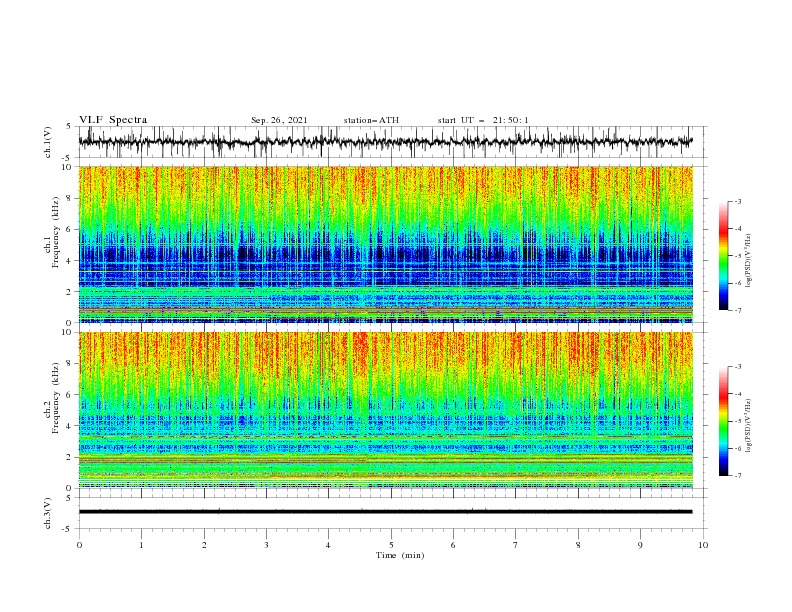Click the '-3' value on ch.1 colorbar
The image size is (792, 612).
pos(737,201)
